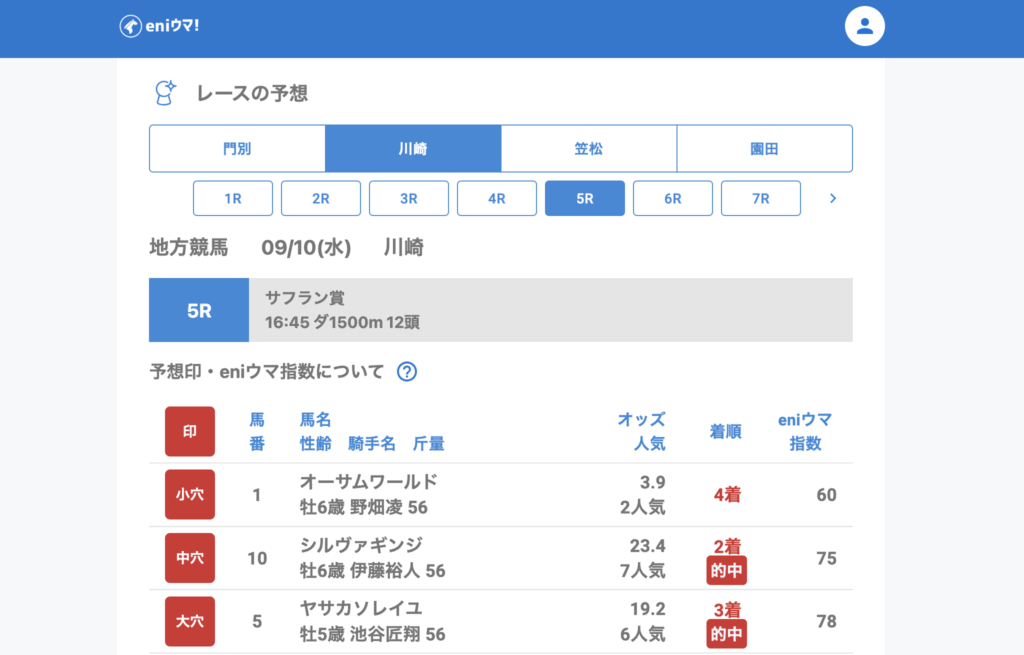The height and width of the screenshot is (655, 1024).
Task: Click the race prediction head icon
Action: click(164, 93)
